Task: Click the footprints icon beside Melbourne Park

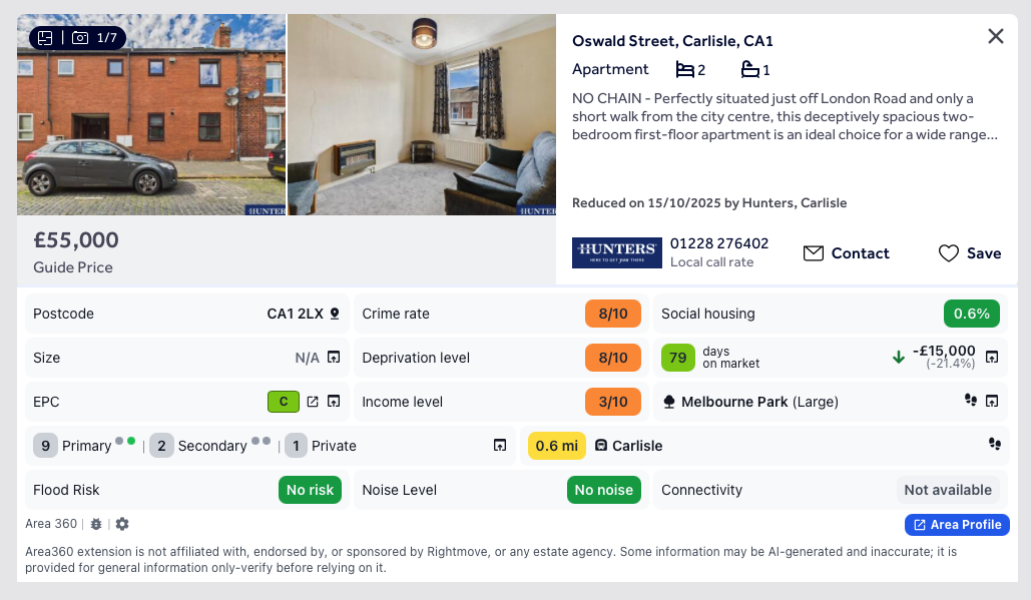Action: click(x=969, y=401)
